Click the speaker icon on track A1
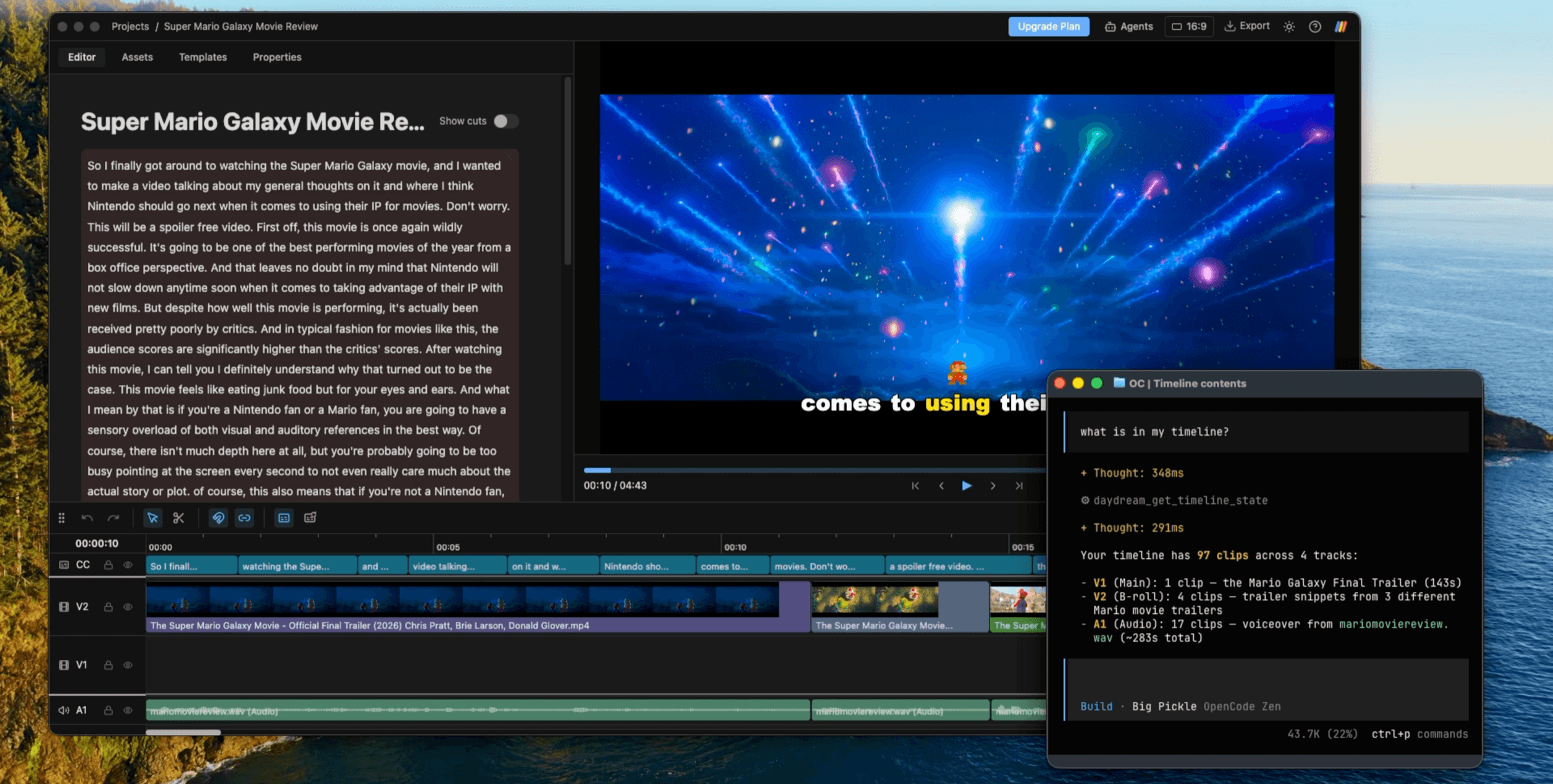This screenshot has width=1553, height=784. click(x=63, y=711)
